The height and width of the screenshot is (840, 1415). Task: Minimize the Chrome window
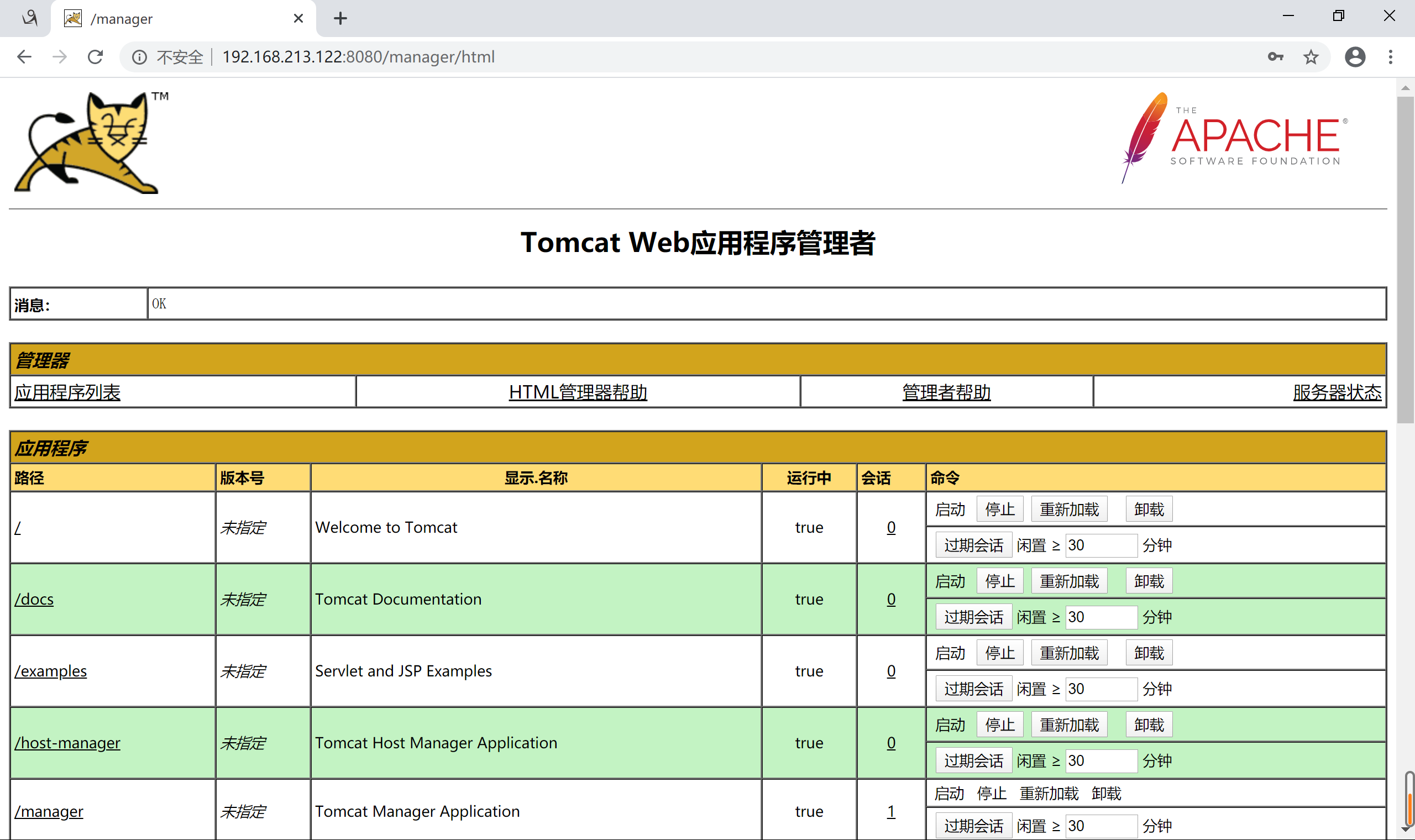coord(1288,16)
